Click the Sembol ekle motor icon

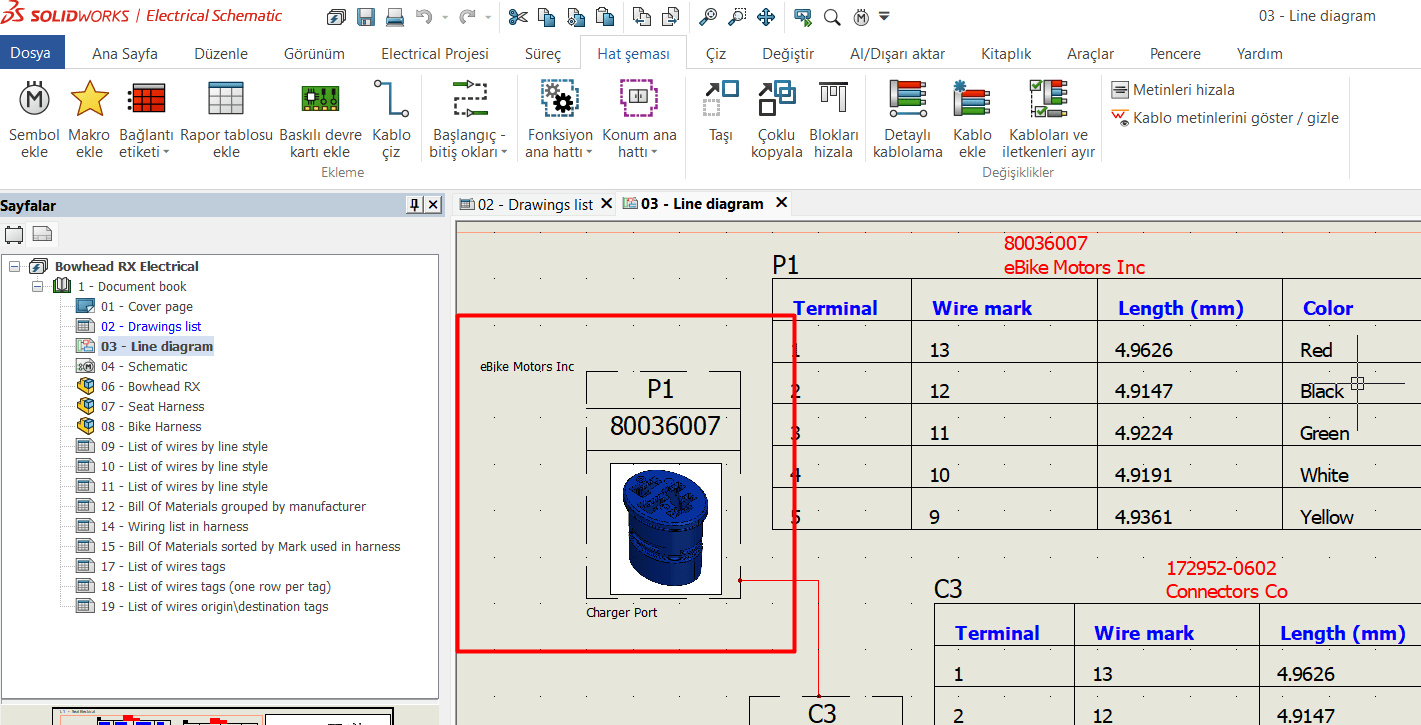tap(35, 98)
